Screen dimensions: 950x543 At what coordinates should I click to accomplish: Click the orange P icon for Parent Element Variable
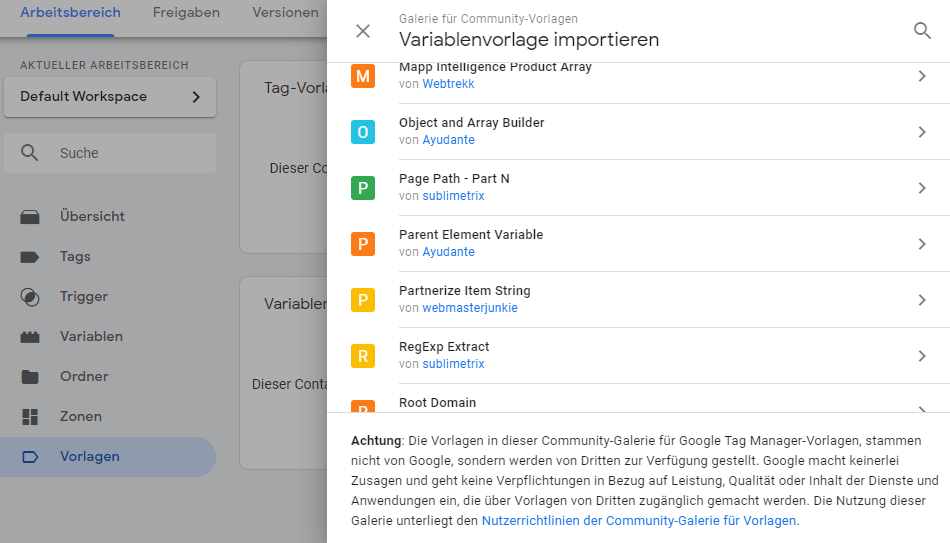pos(363,244)
